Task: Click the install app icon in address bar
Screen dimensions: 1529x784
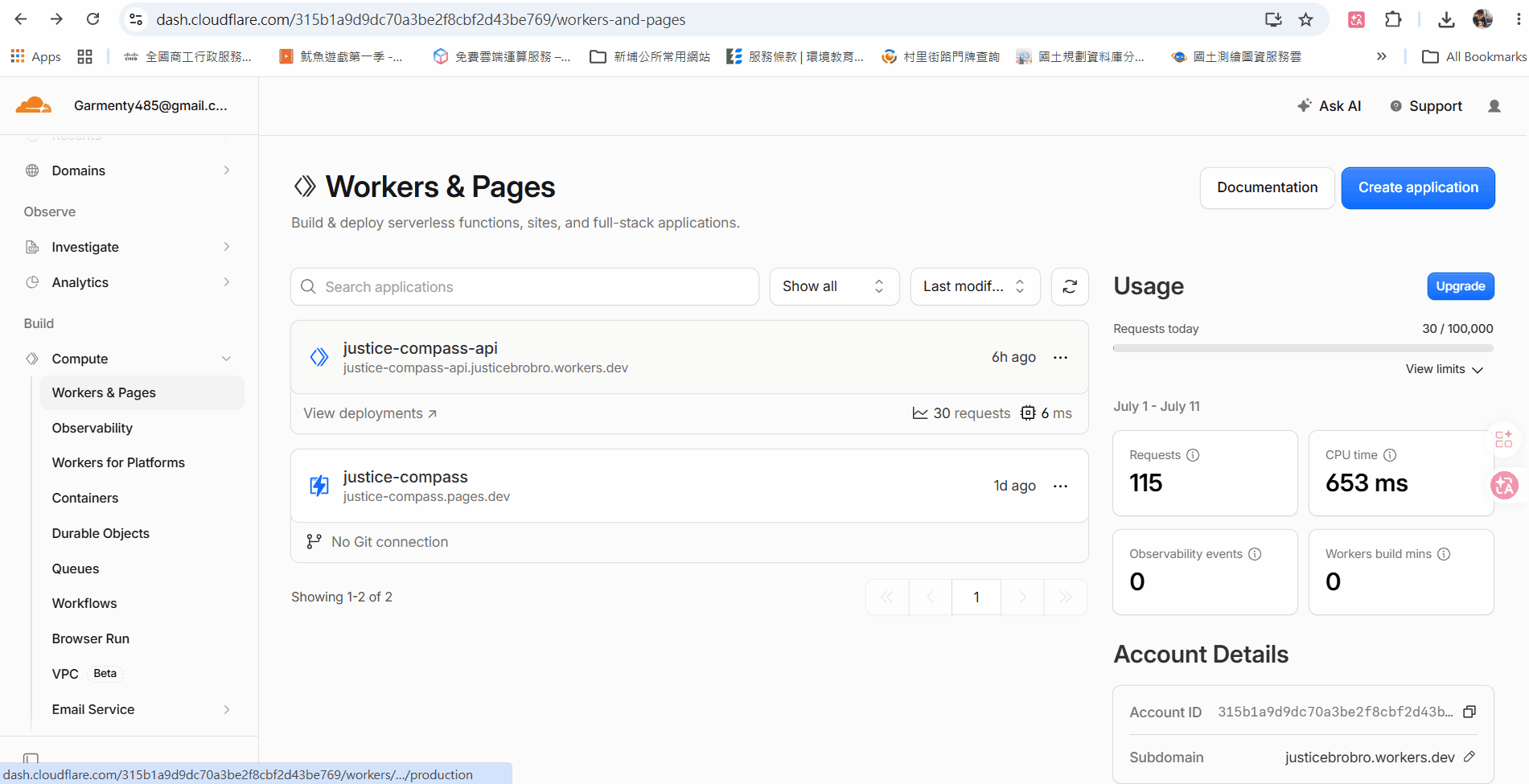Action: click(1273, 19)
